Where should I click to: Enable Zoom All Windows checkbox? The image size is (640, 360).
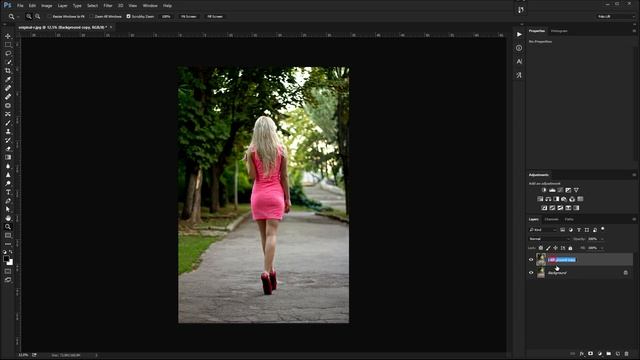point(91,16)
